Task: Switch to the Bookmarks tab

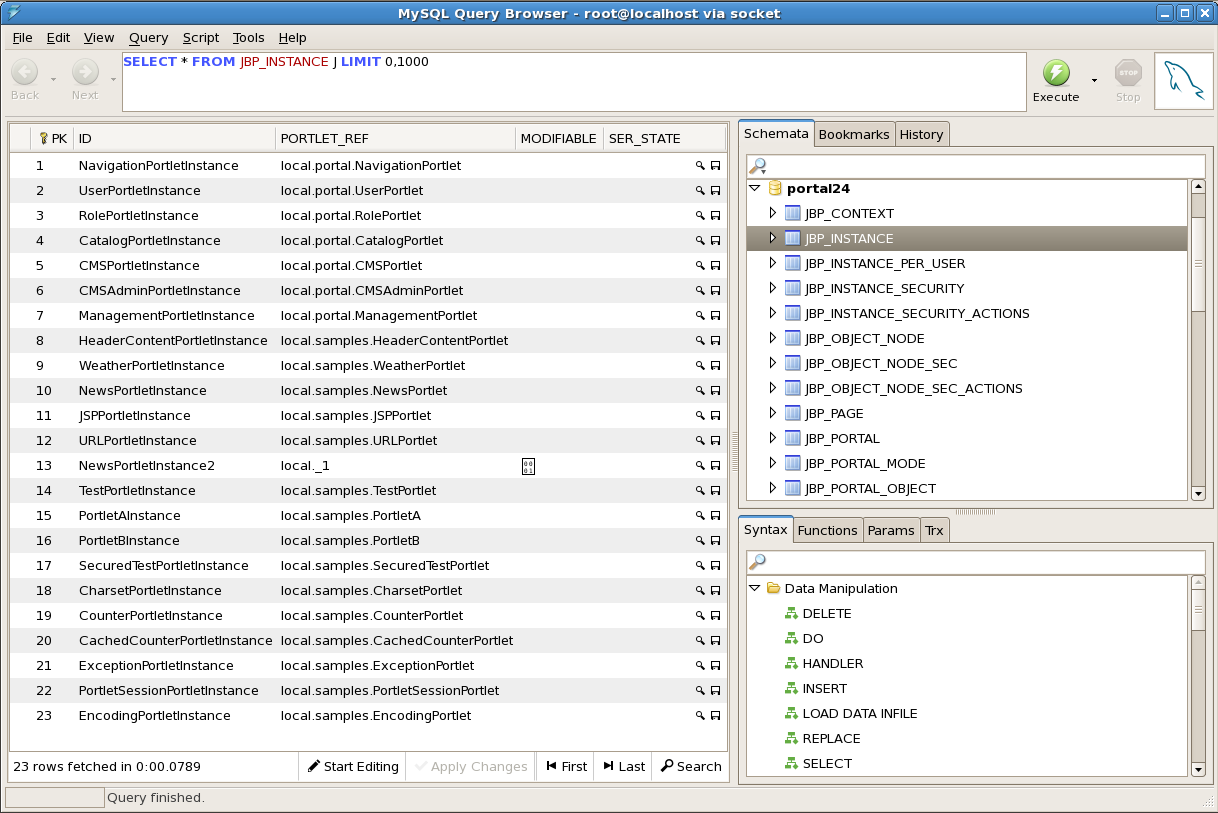Action: [x=853, y=134]
